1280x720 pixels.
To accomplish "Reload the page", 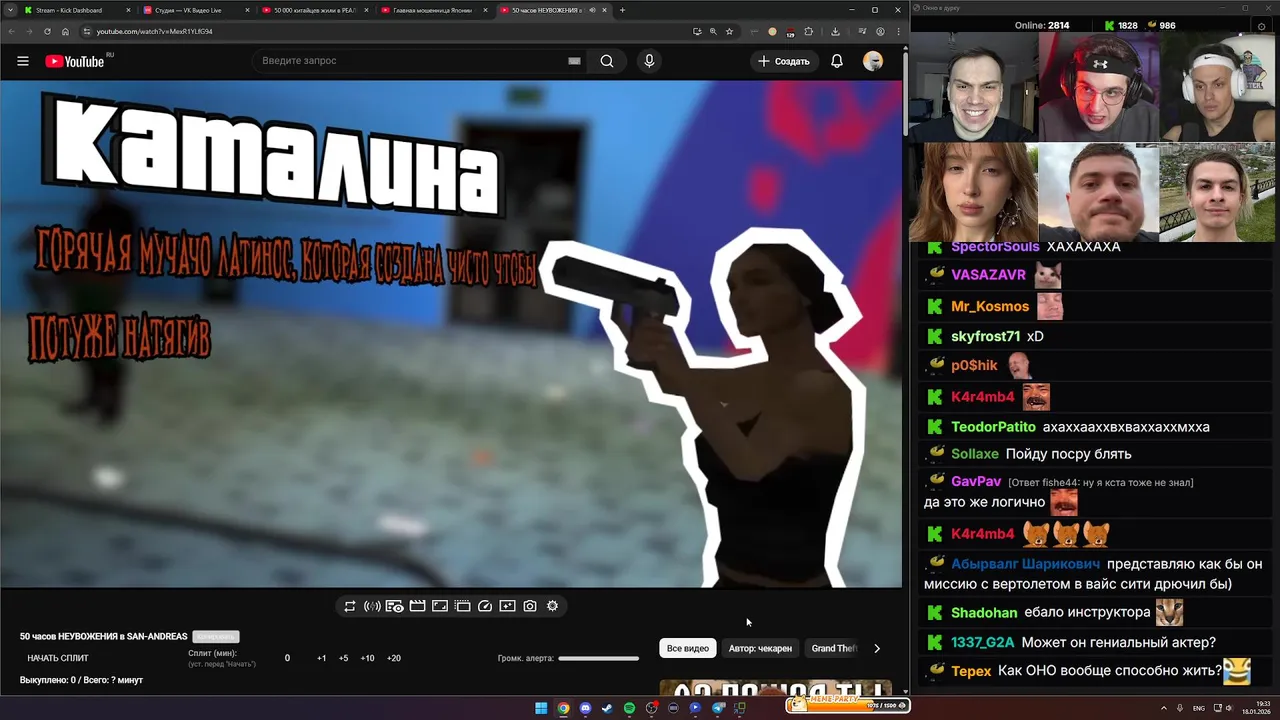I will pyautogui.click(x=47, y=31).
